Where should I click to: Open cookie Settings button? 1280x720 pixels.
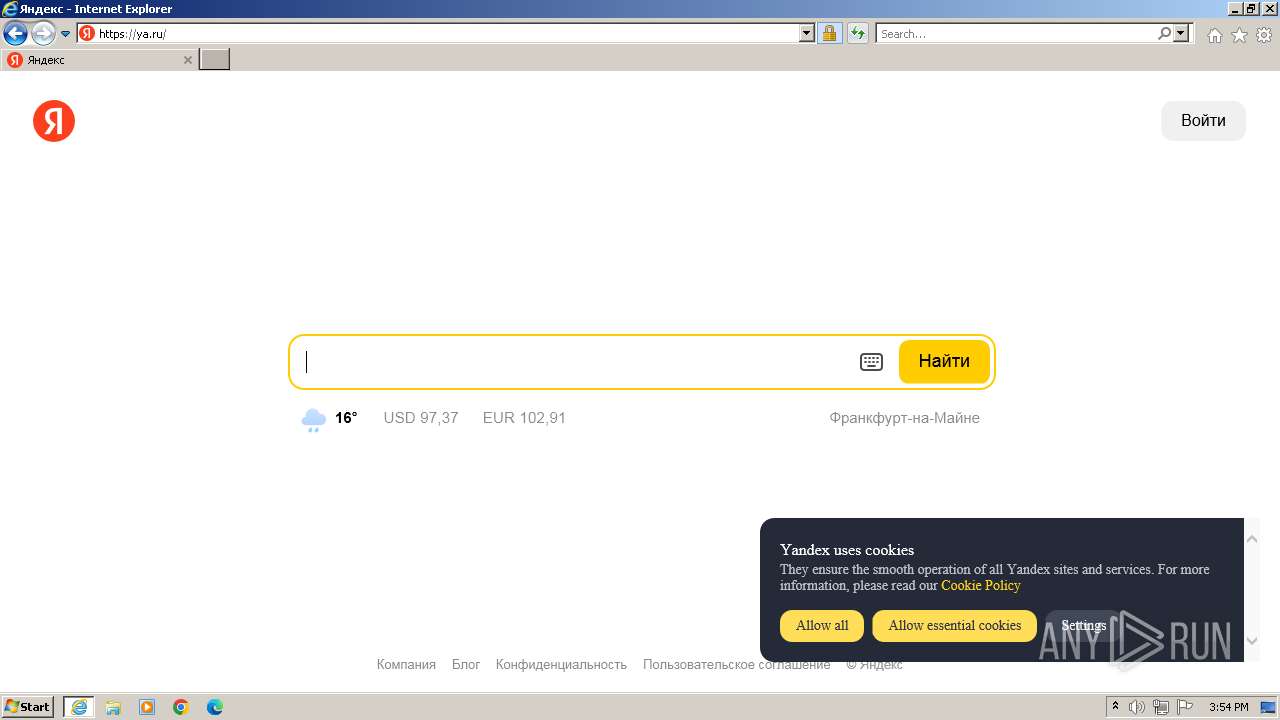pos(1084,626)
